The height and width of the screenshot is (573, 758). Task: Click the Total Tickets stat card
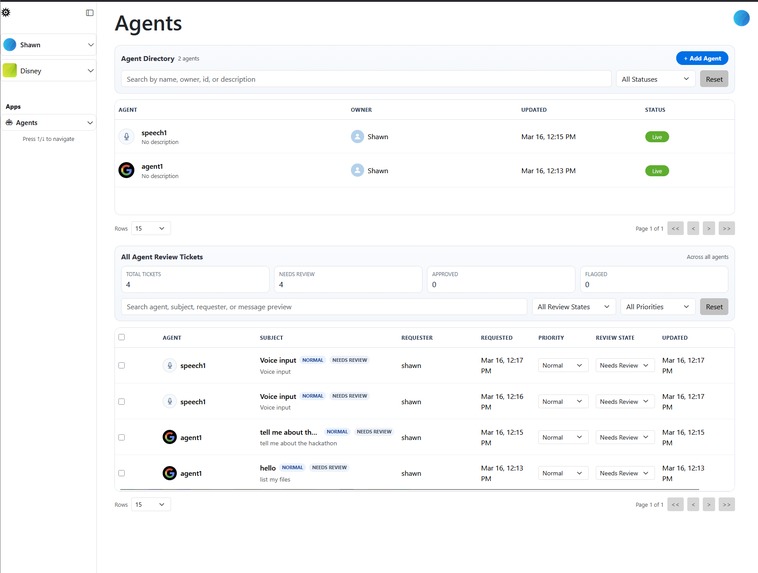pyautogui.click(x=195, y=279)
